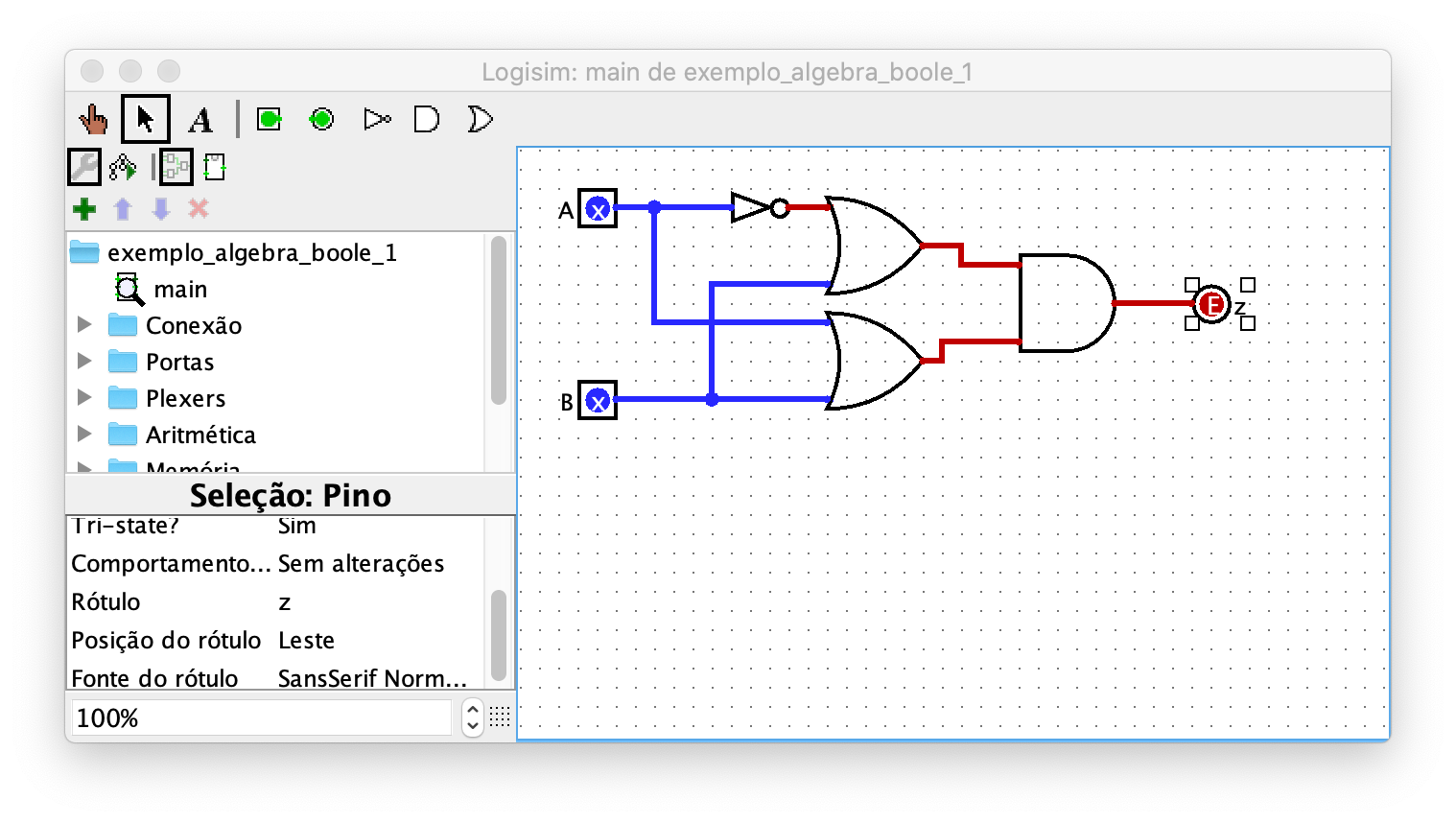Add a new circuit with plus icon
The height and width of the screenshot is (823, 1456).
(84, 208)
